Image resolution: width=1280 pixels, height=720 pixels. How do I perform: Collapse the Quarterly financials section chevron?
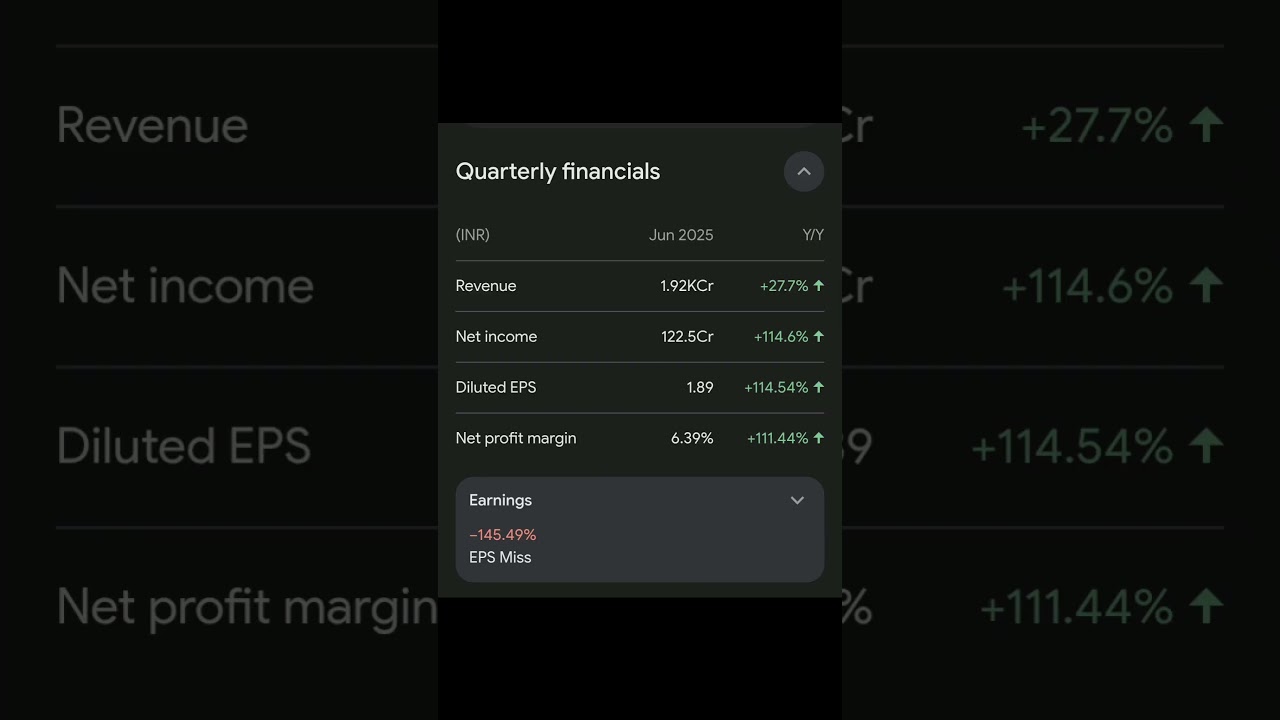point(803,171)
